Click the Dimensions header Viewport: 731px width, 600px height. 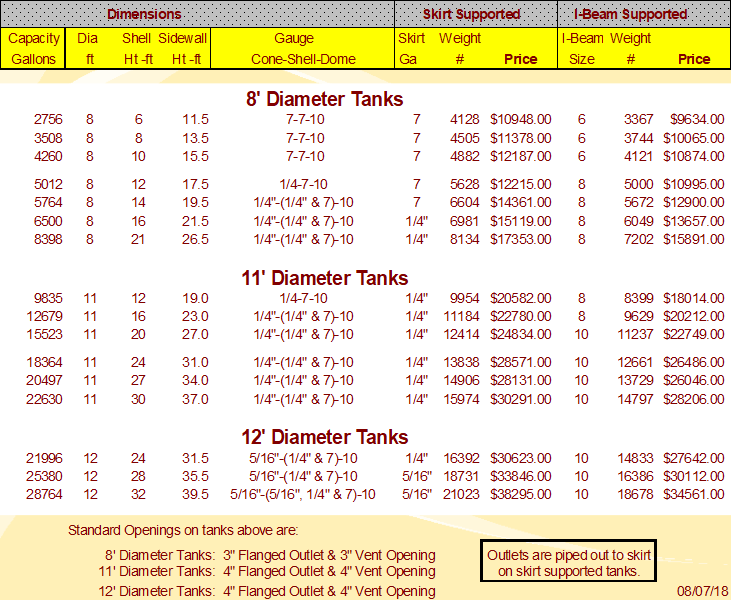pyautogui.click(x=144, y=14)
